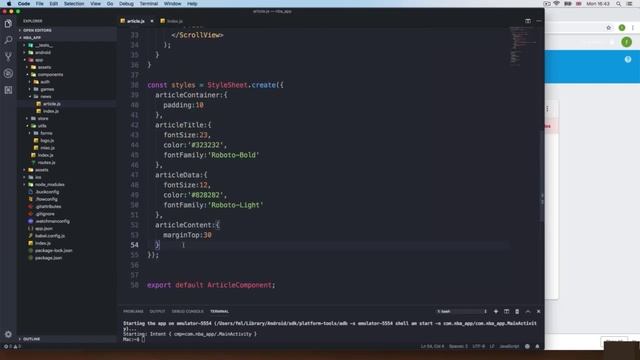The height and width of the screenshot is (360, 640).
Task: Click the UTF-8 encoding in status bar
Action: 478,346
